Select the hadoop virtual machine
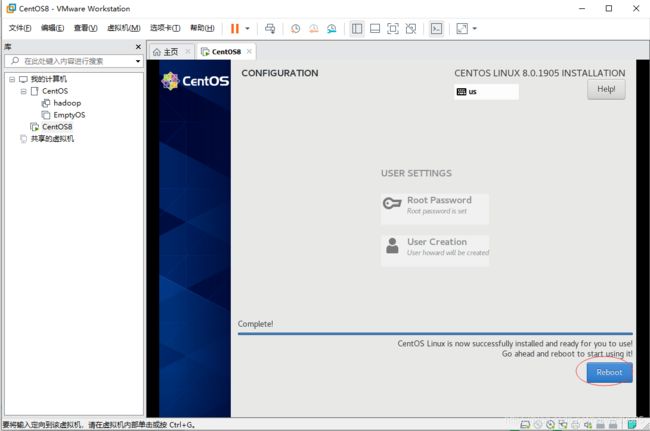This screenshot has height=431, width=650. point(67,103)
